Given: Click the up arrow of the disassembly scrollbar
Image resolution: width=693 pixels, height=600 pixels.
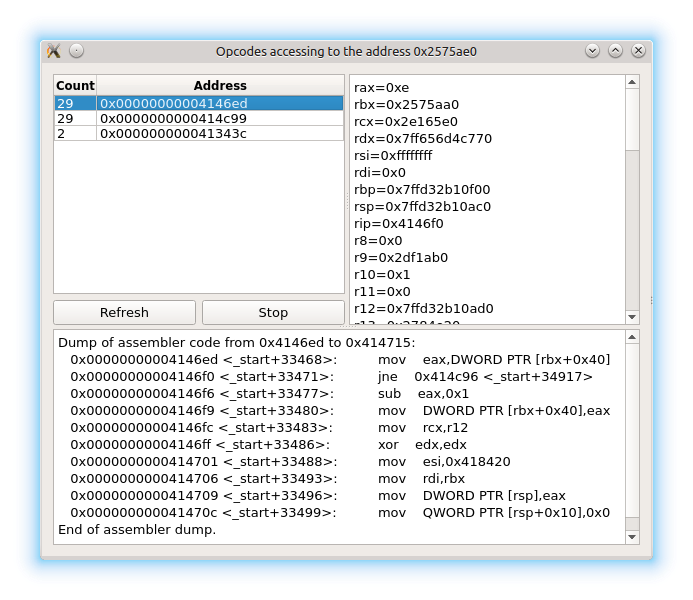Looking at the screenshot, I should point(632,337).
